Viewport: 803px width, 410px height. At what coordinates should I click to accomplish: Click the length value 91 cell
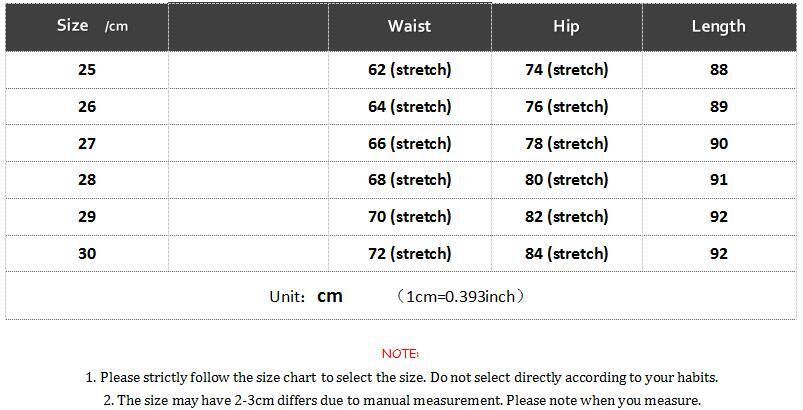tap(718, 180)
